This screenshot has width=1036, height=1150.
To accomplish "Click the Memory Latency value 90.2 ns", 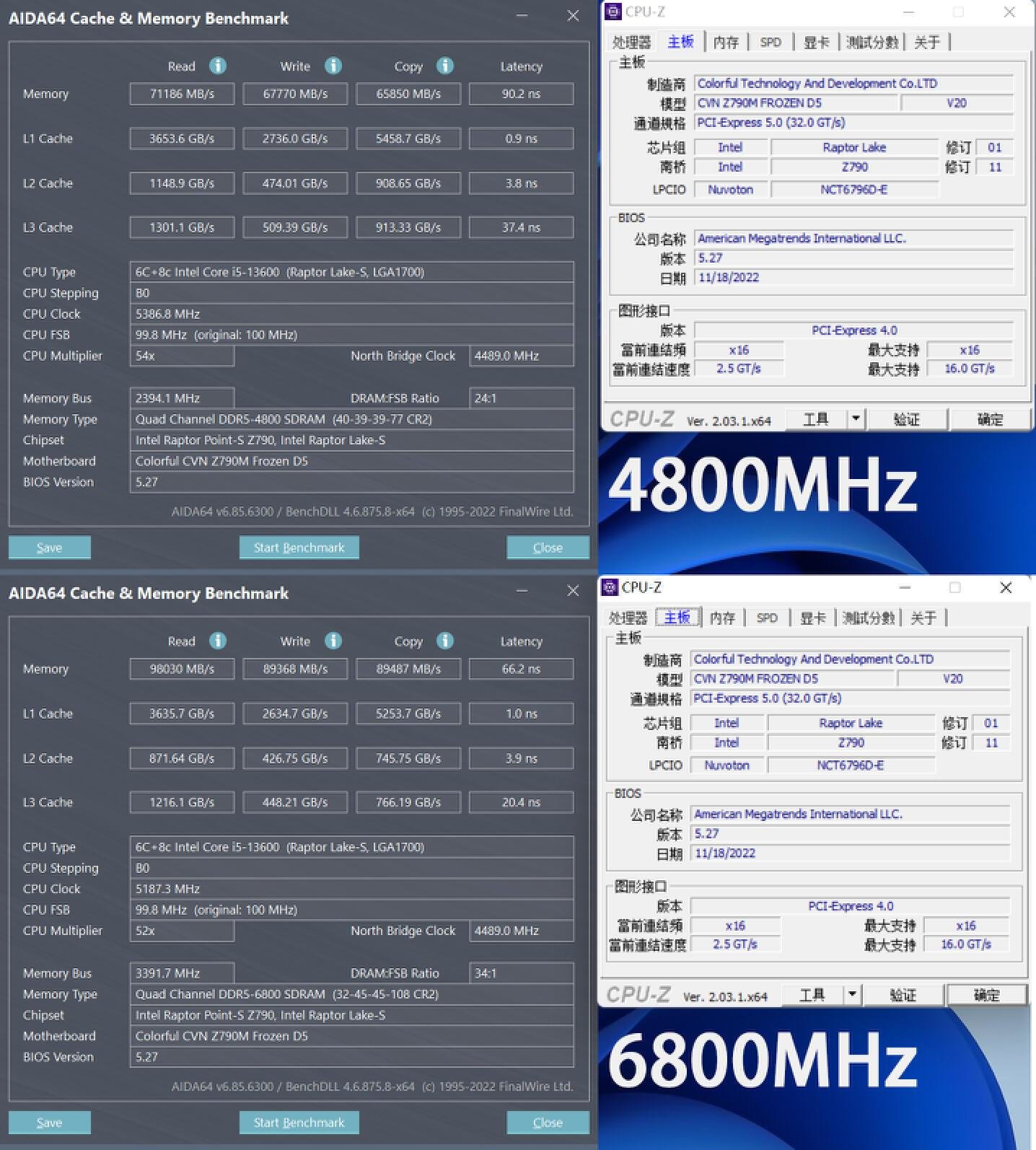I will 522,94.
